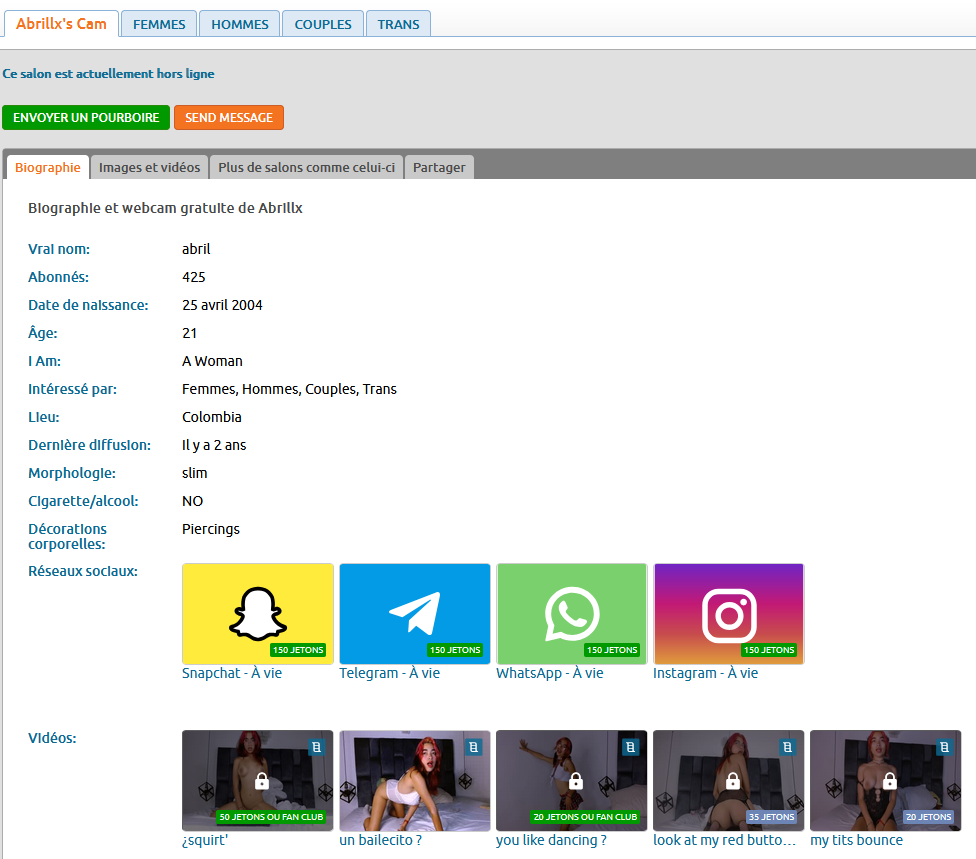Switch to the Partager tab

click(x=439, y=167)
